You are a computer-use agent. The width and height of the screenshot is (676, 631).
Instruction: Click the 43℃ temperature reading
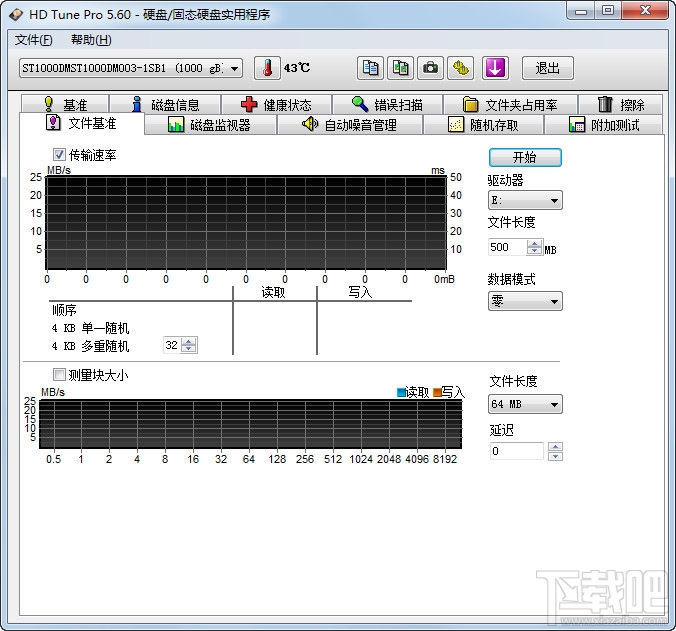point(297,68)
